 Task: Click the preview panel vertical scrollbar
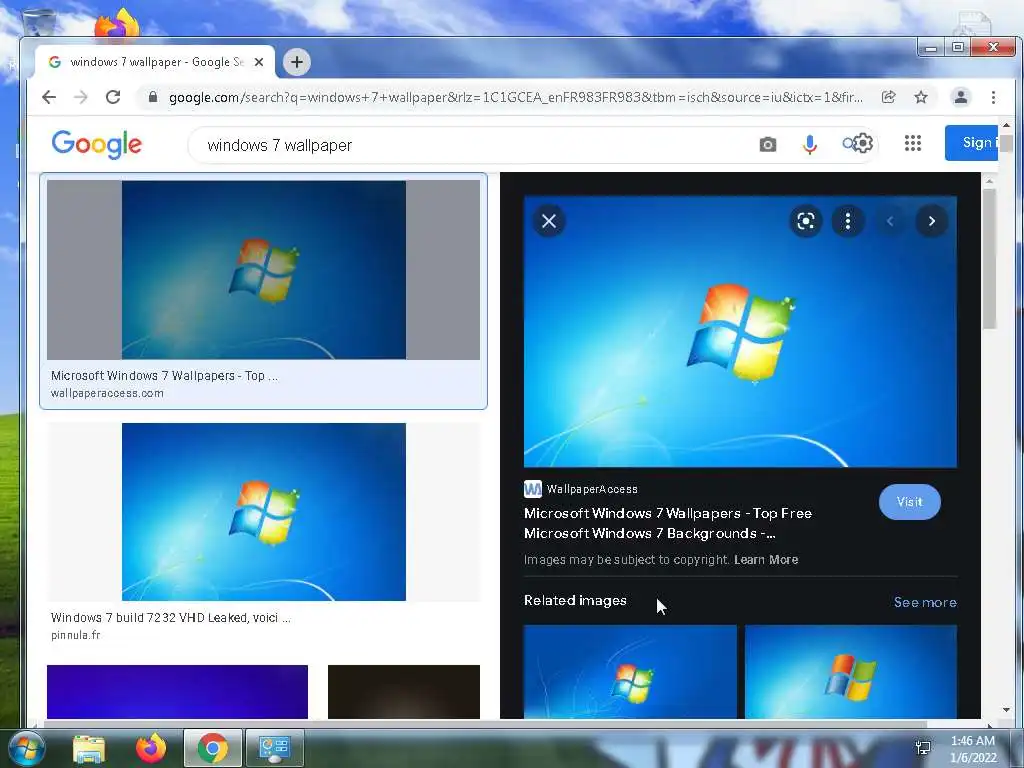[x=989, y=259]
